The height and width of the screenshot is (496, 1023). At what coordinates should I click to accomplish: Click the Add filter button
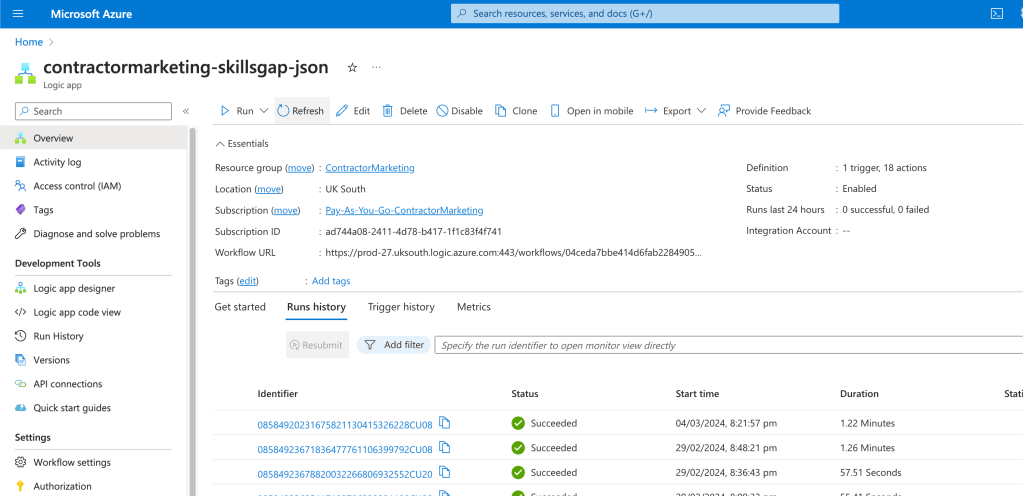(394, 345)
